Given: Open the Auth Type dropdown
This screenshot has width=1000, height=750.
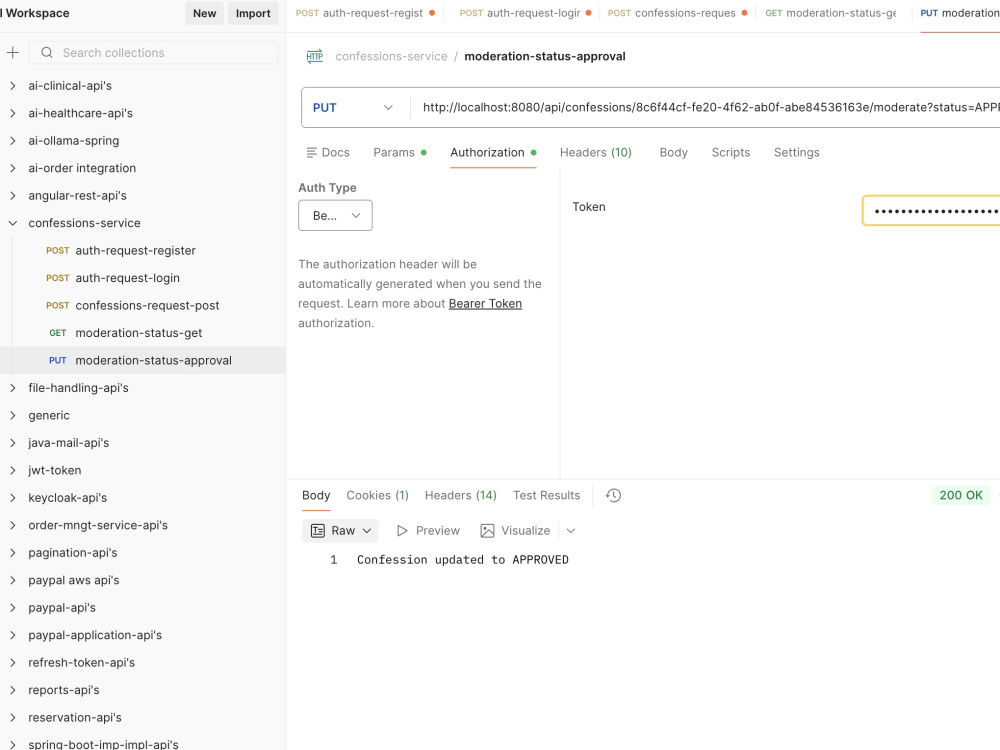Looking at the screenshot, I should coord(335,216).
